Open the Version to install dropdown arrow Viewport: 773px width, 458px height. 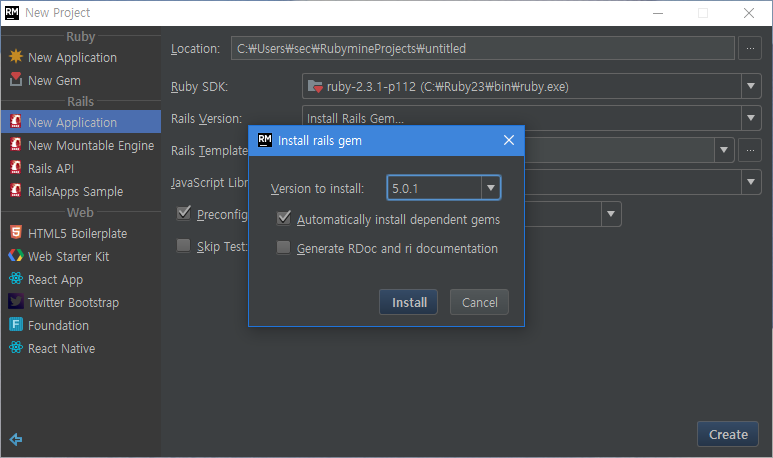pyautogui.click(x=491, y=188)
